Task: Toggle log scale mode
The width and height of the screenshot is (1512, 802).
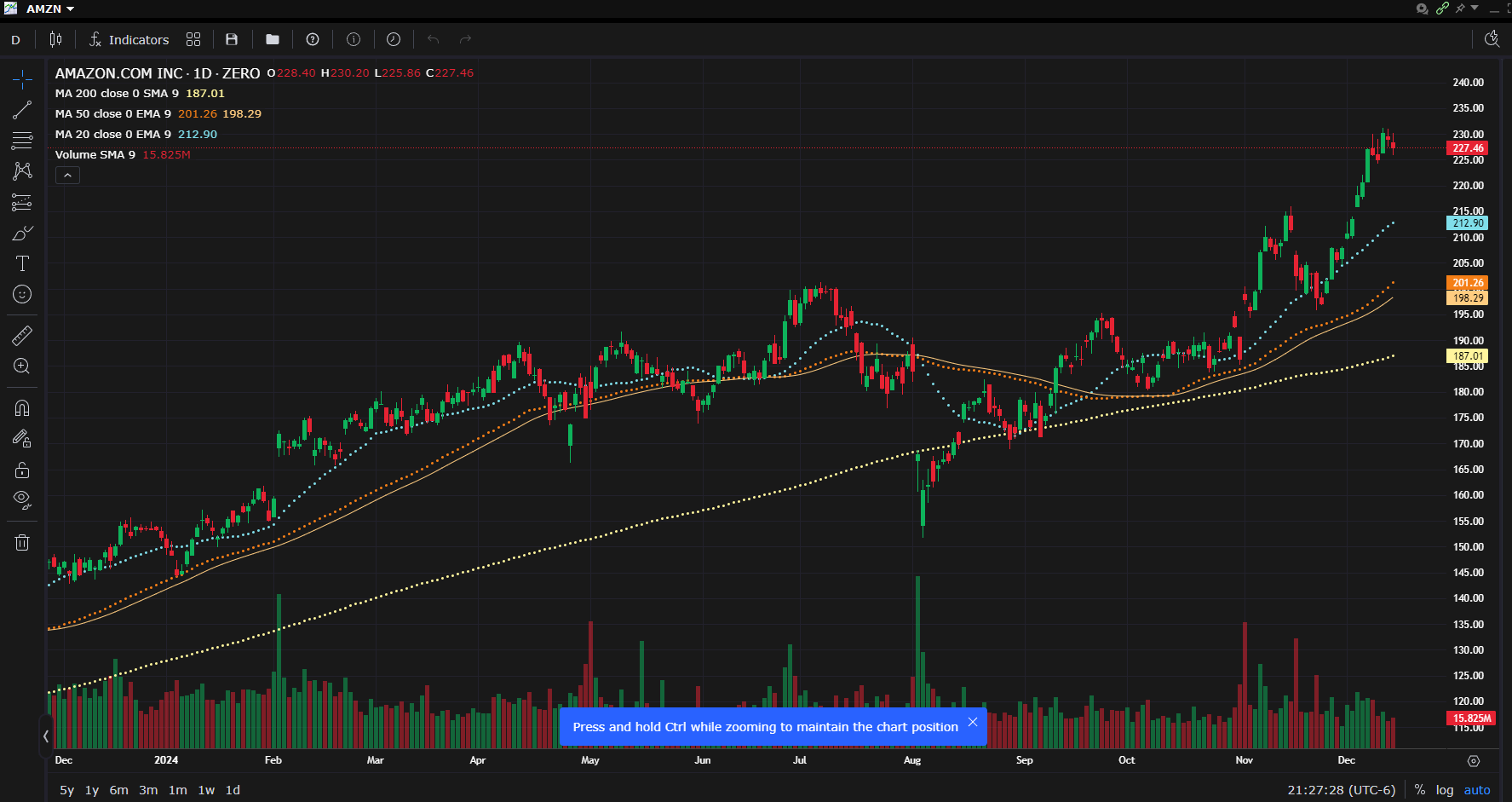Action: (1445, 790)
